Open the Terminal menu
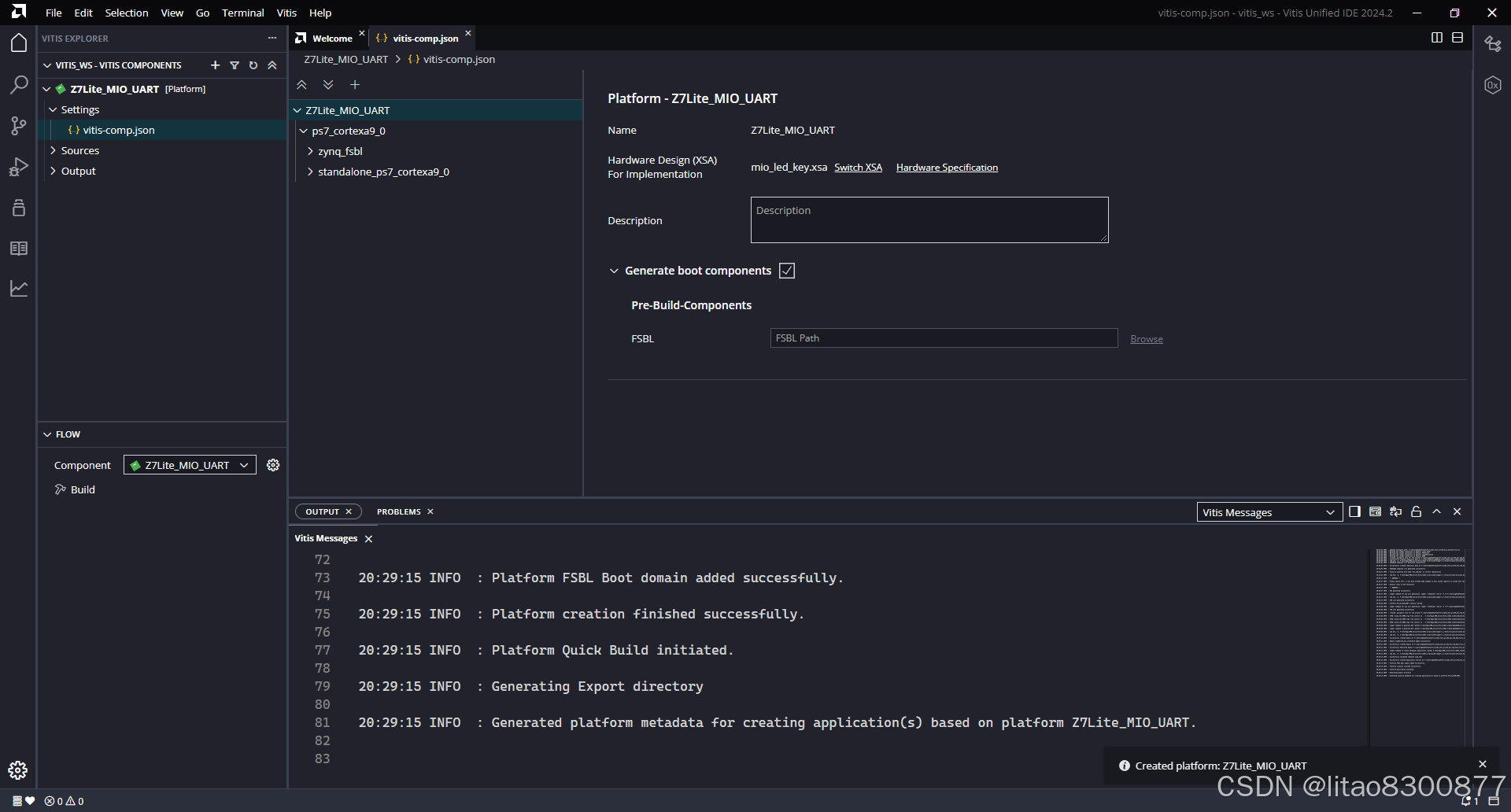This screenshot has width=1511, height=812. 242,13
